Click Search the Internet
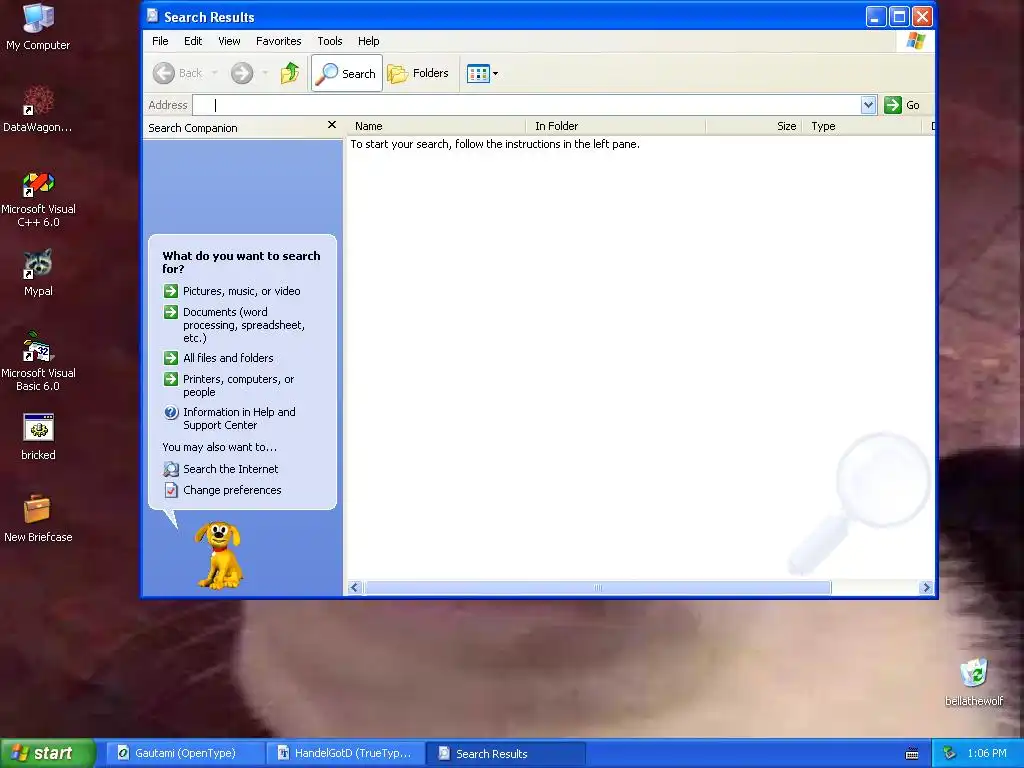This screenshot has width=1024, height=768. point(221,469)
